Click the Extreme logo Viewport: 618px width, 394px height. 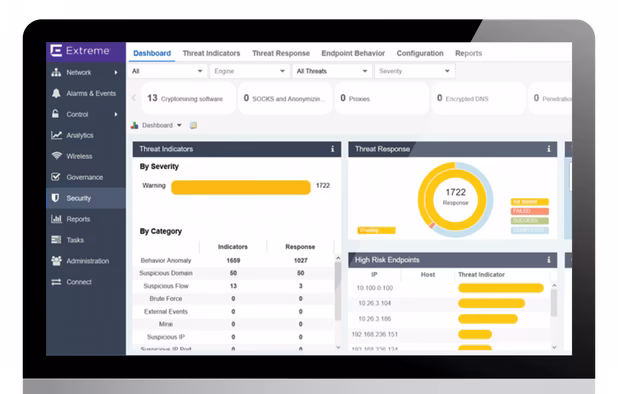[x=80, y=51]
